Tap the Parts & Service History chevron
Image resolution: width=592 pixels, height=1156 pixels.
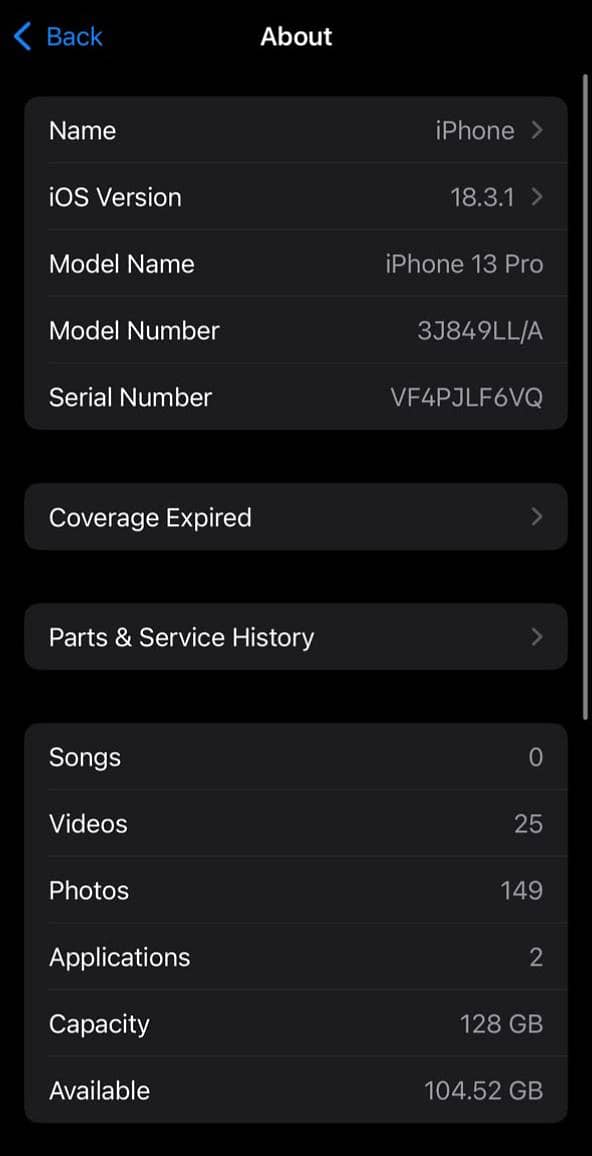[x=537, y=637]
